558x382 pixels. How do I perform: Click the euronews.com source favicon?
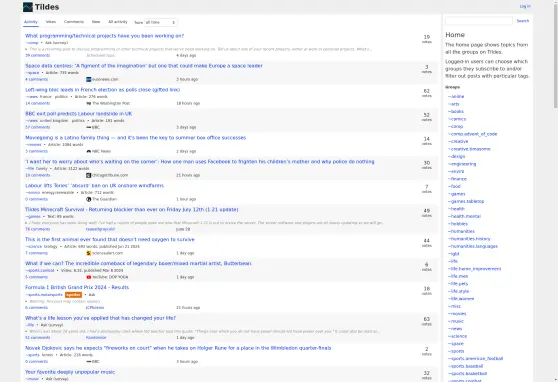(x=89, y=79)
